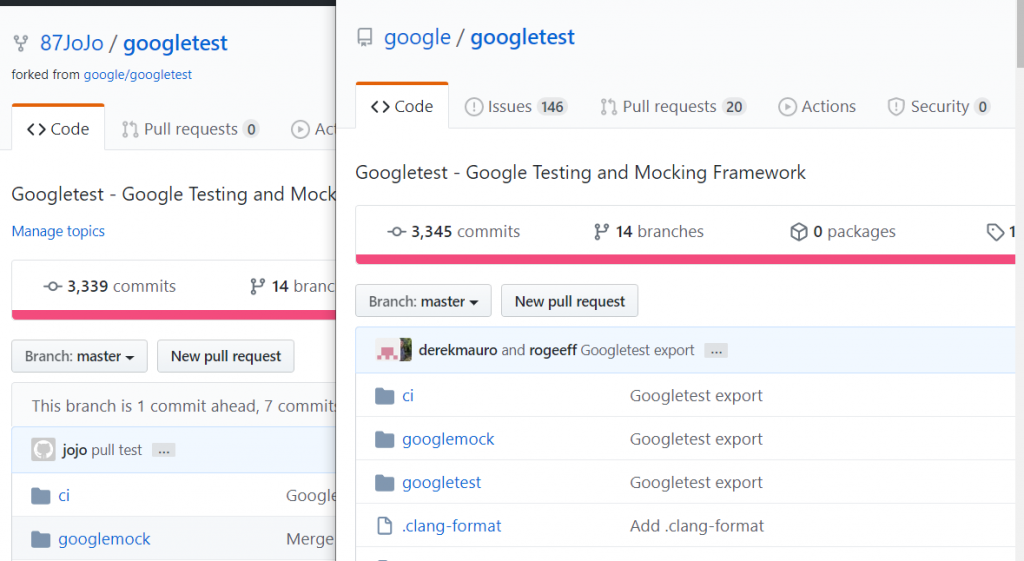The height and width of the screenshot is (561, 1024).
Task: Expand ellipsis next to jojo pull test
Action: pos(164,451)
